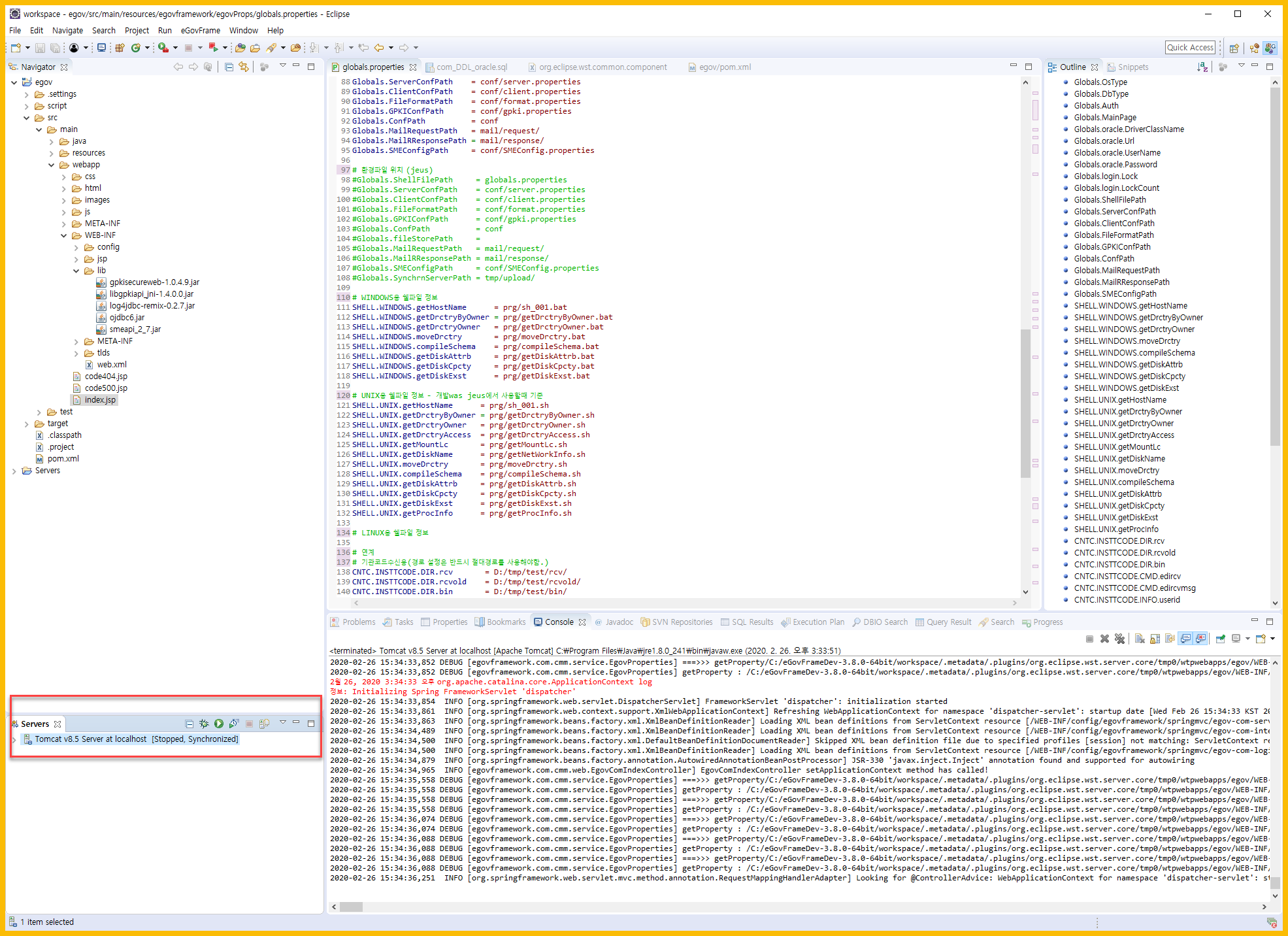1288x936 pixels.
Task: Expand the Tomcat v8.5 Server tree node
Action: coord(14,739)
